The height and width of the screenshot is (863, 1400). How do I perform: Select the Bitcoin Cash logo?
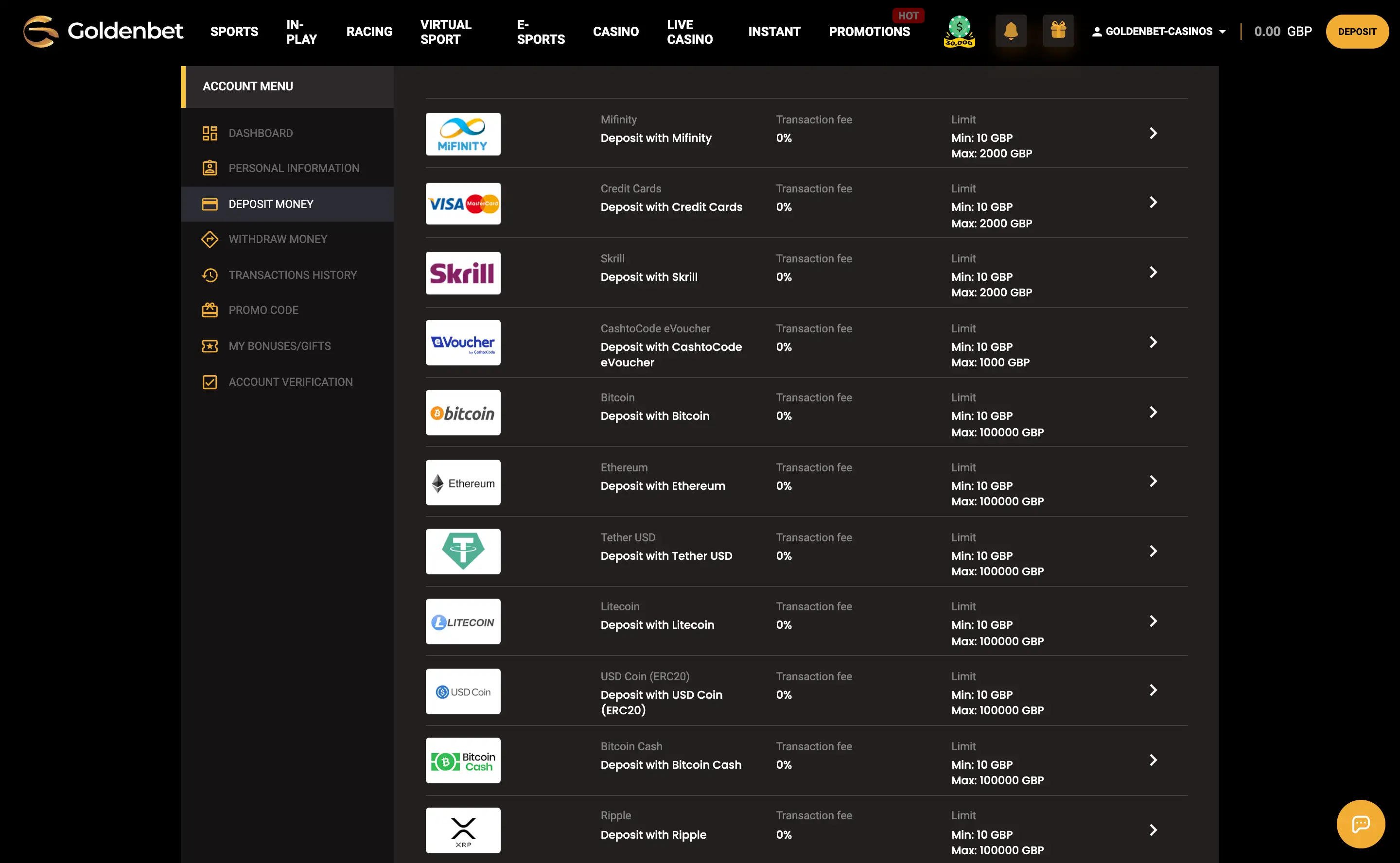[x=463, y=760]
